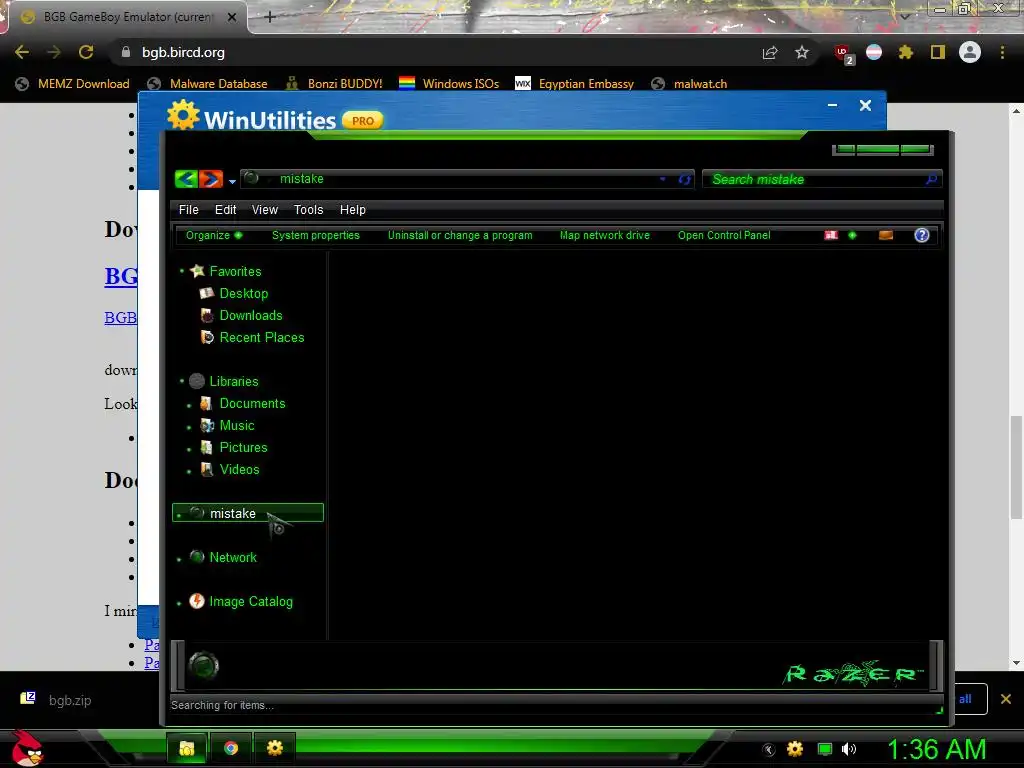Open the Chrome profile avatar
This screenshot has height=768, width=1024.
tap(970, 52)
